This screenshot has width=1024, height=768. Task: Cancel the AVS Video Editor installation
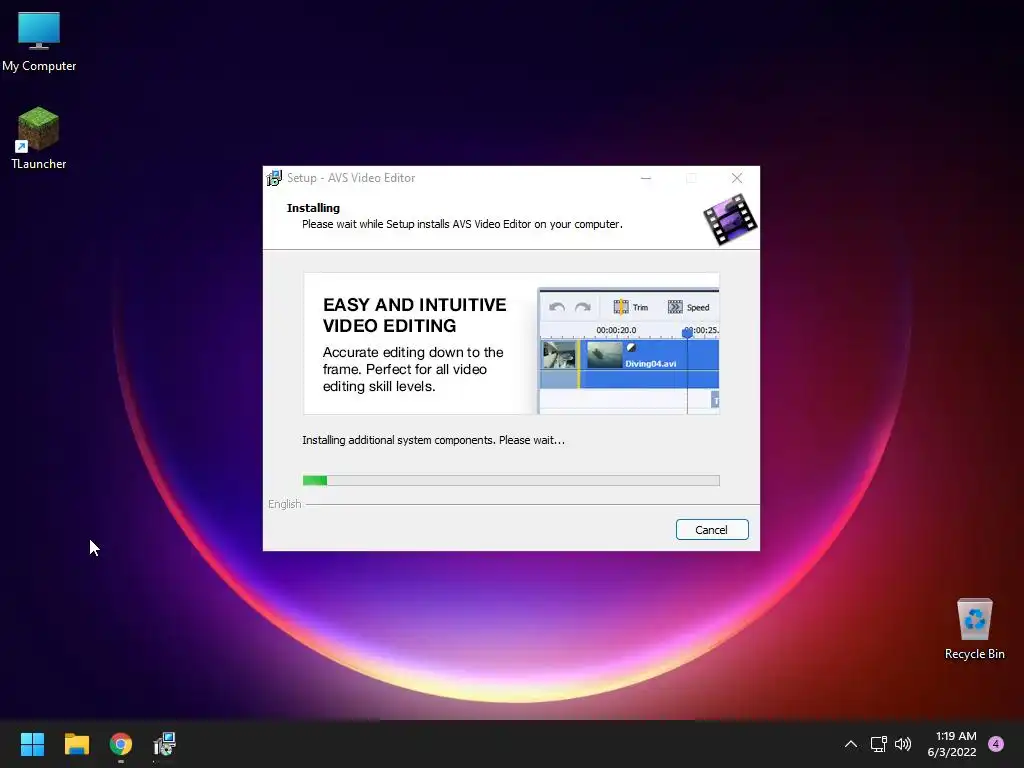[712, 530]
